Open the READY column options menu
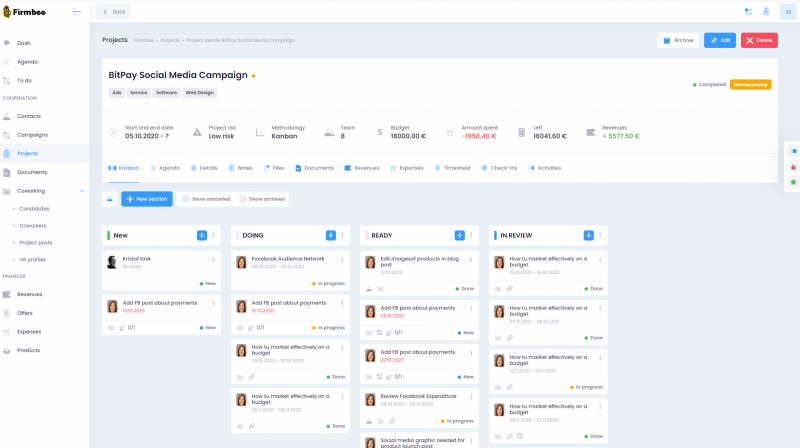The width and height of the screenshot is (800, 448). coord(471,235)
